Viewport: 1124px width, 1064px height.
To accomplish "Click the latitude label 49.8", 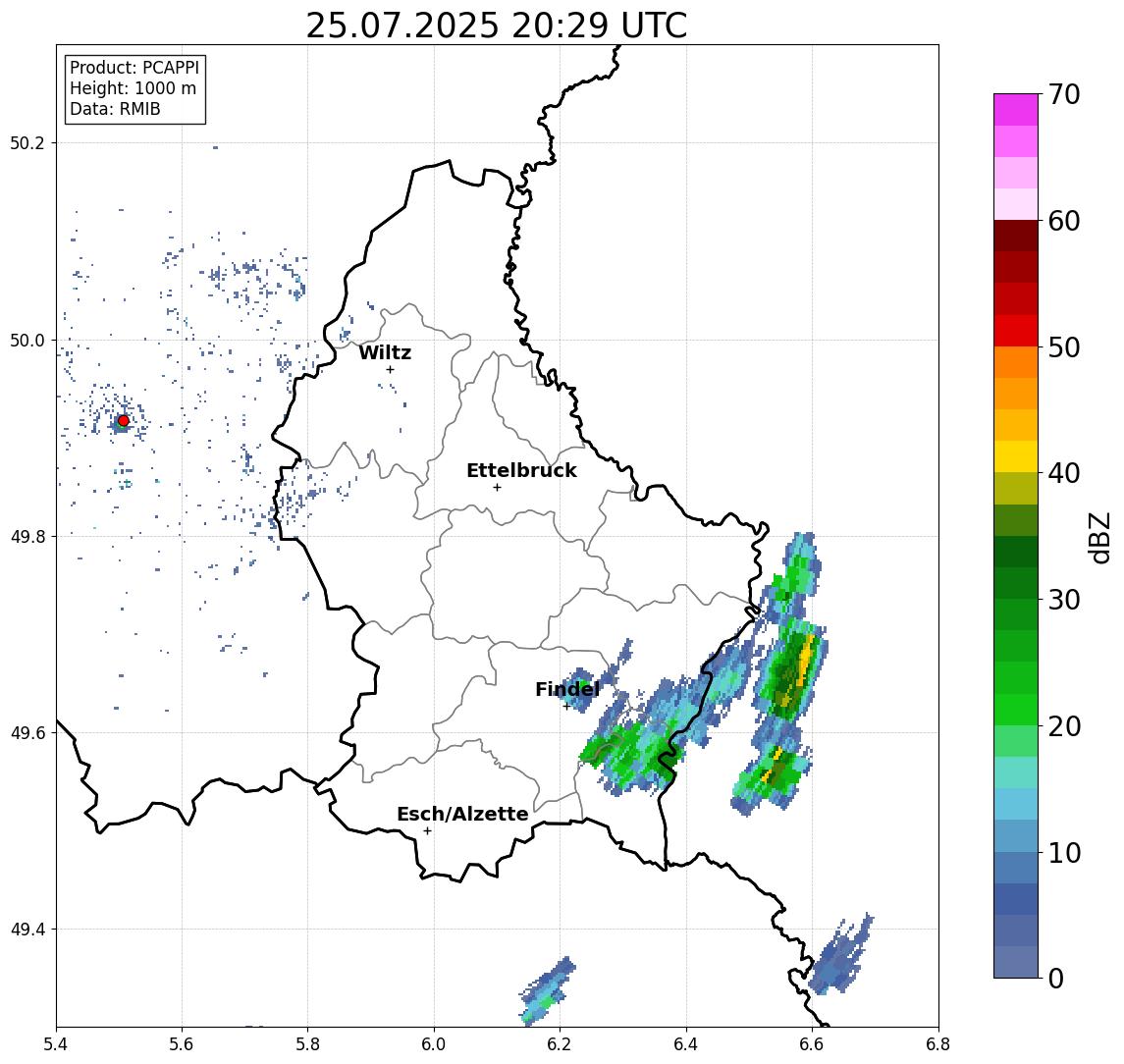I will (27, 536).
